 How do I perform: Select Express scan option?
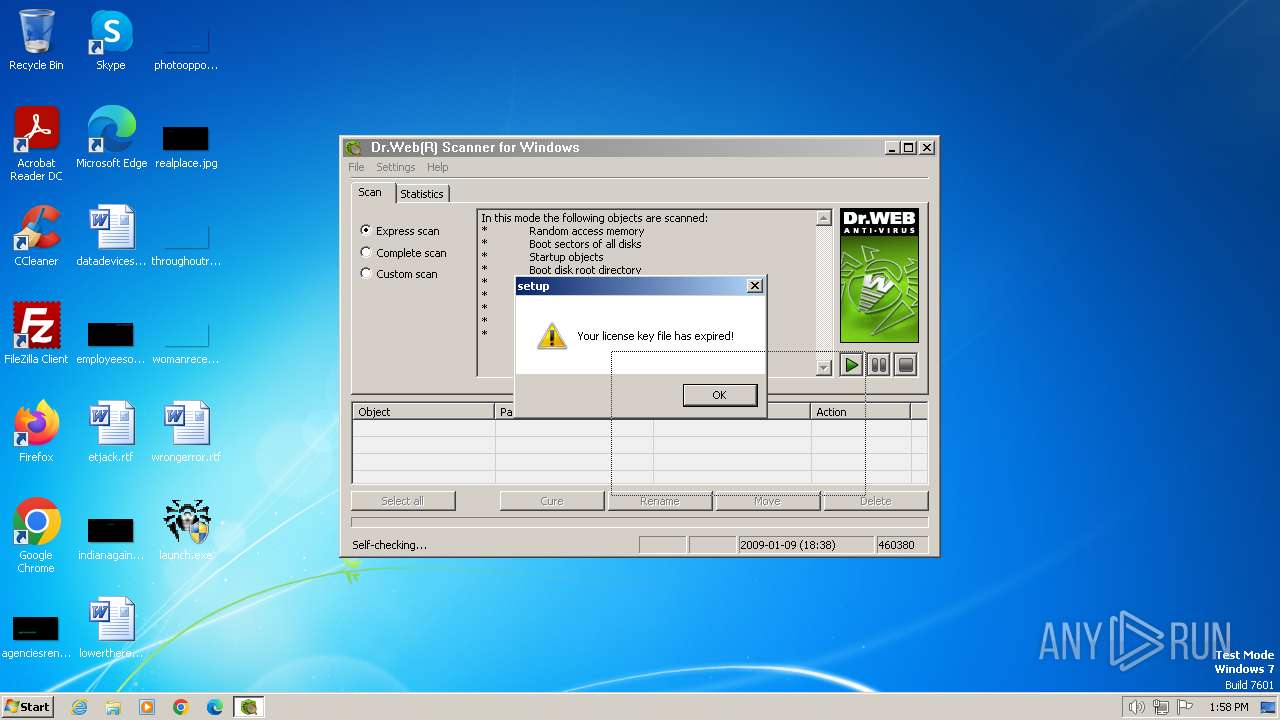tap(400, 231)
